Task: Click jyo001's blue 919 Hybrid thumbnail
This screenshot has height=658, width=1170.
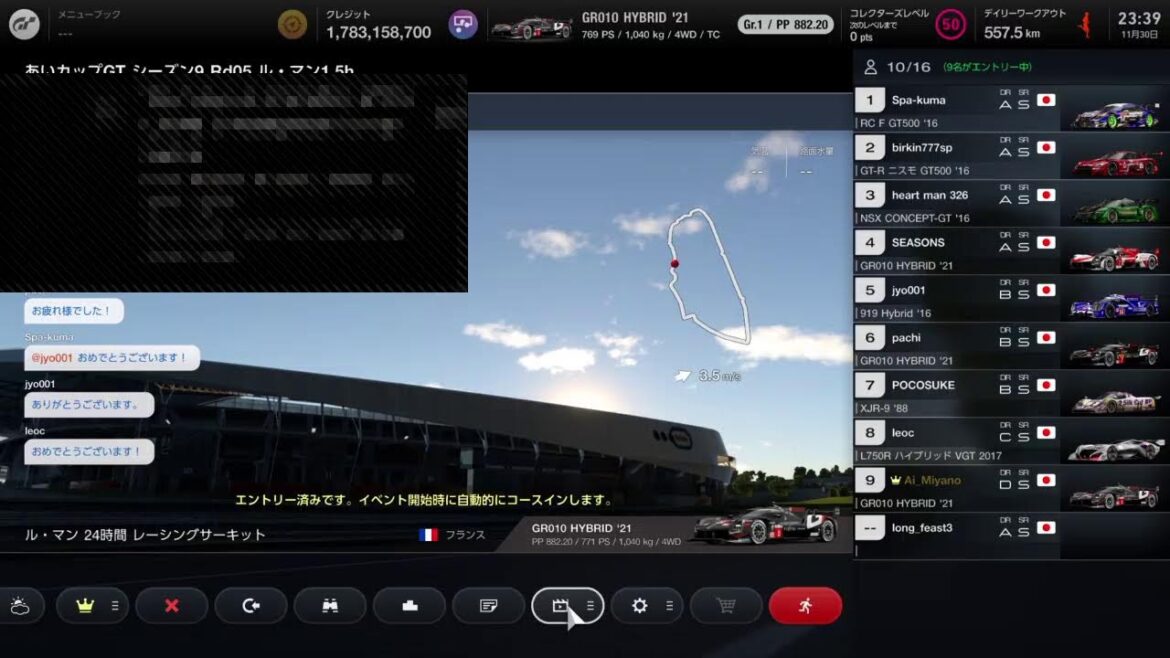Action: (1115, 304)
